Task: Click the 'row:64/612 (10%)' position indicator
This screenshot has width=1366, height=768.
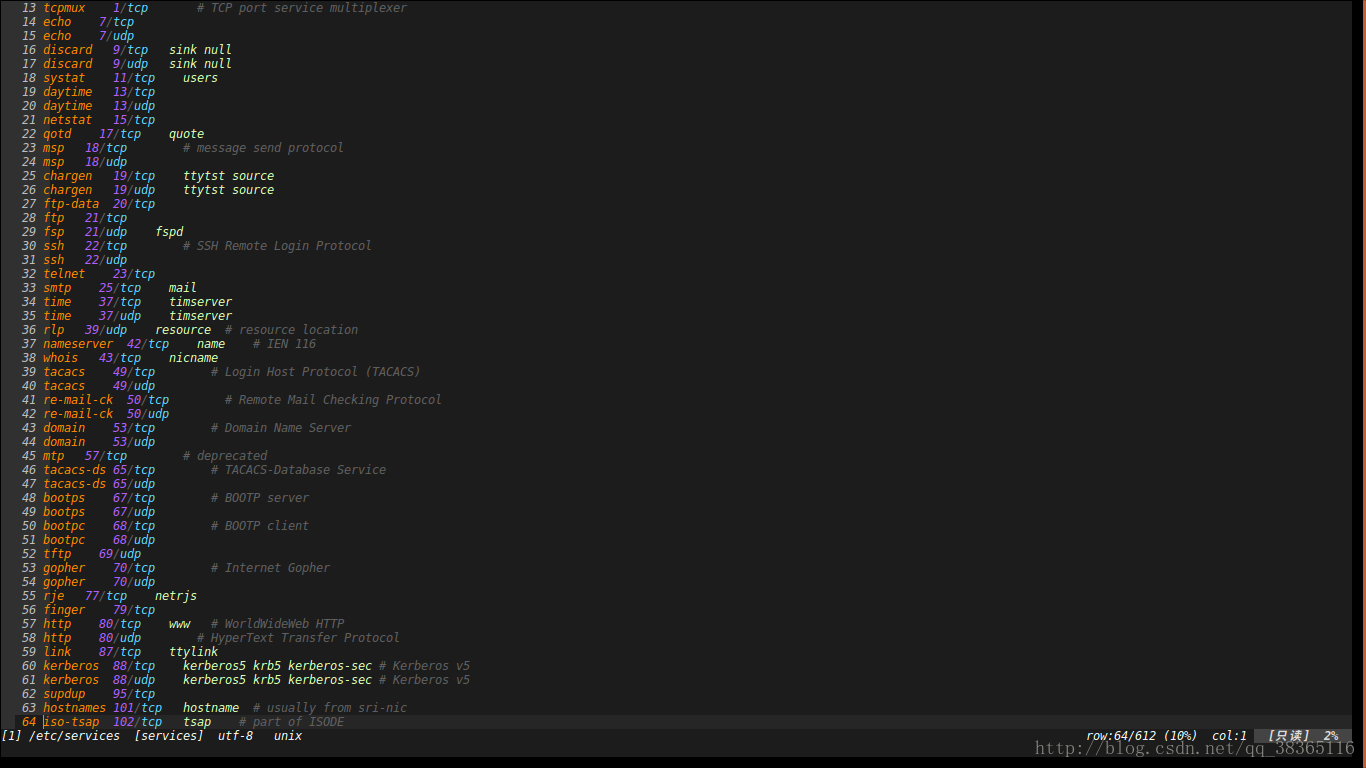Action: [1141, 736]
